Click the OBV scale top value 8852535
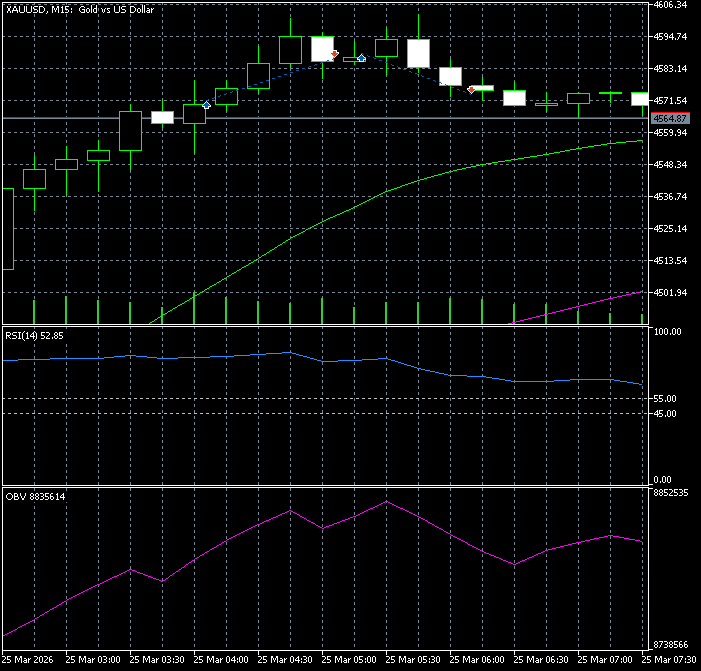The image size is (701, 671). pyautogui.click(x=671, y=493)
